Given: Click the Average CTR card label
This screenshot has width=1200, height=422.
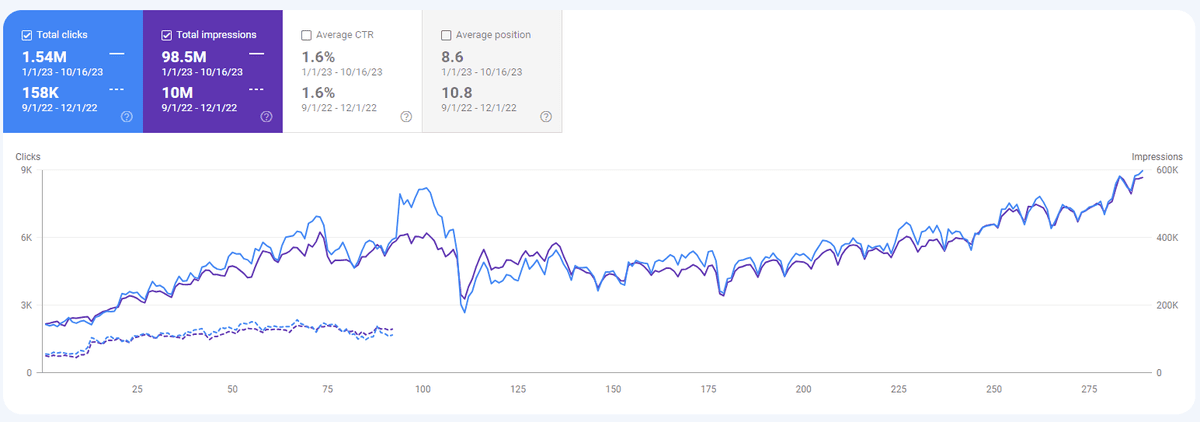Looking at the screenshot, I should click(346, 35).
